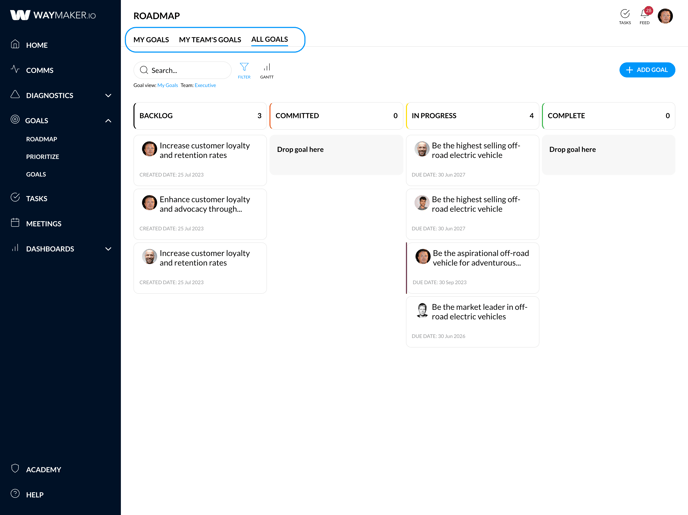Open Help from the sidebar

(x=35, y=495)
